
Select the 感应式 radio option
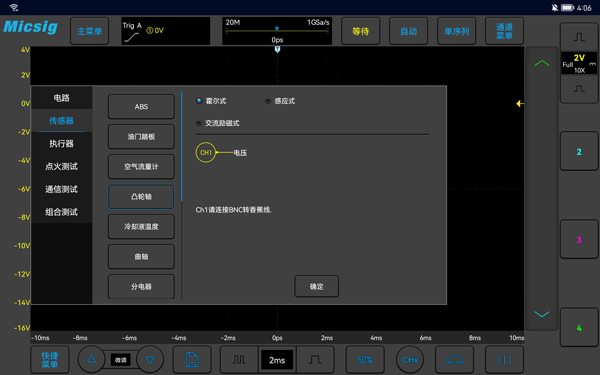280,101
